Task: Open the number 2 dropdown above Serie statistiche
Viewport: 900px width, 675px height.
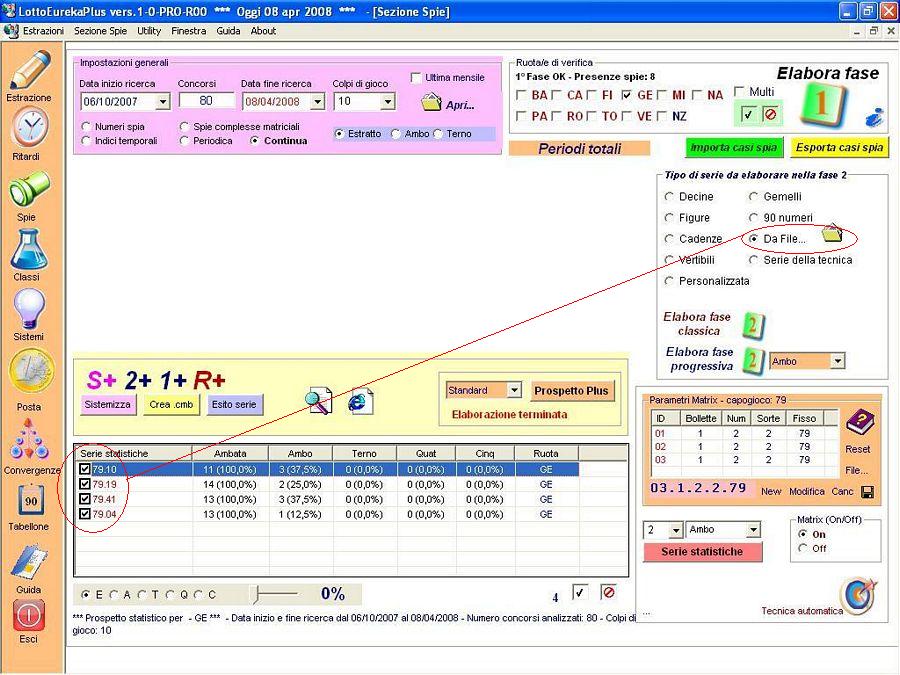Action: click(676, 530)
